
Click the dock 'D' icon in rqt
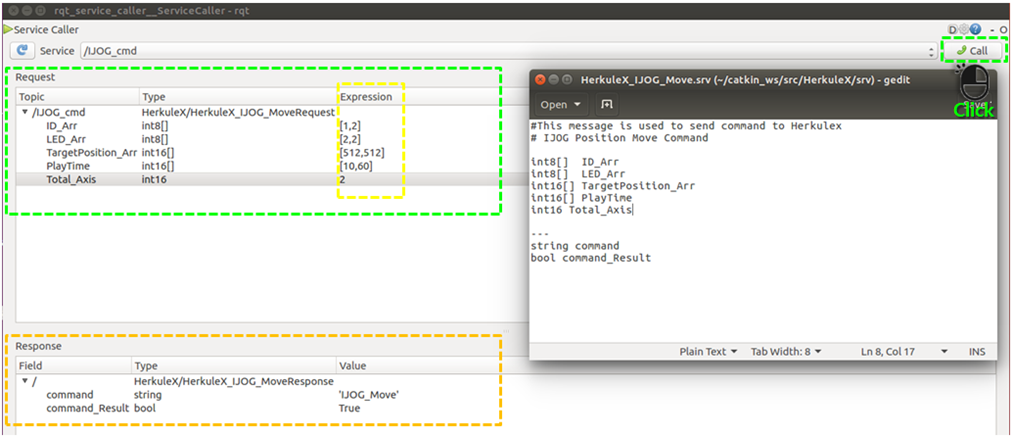pos(953,29)
